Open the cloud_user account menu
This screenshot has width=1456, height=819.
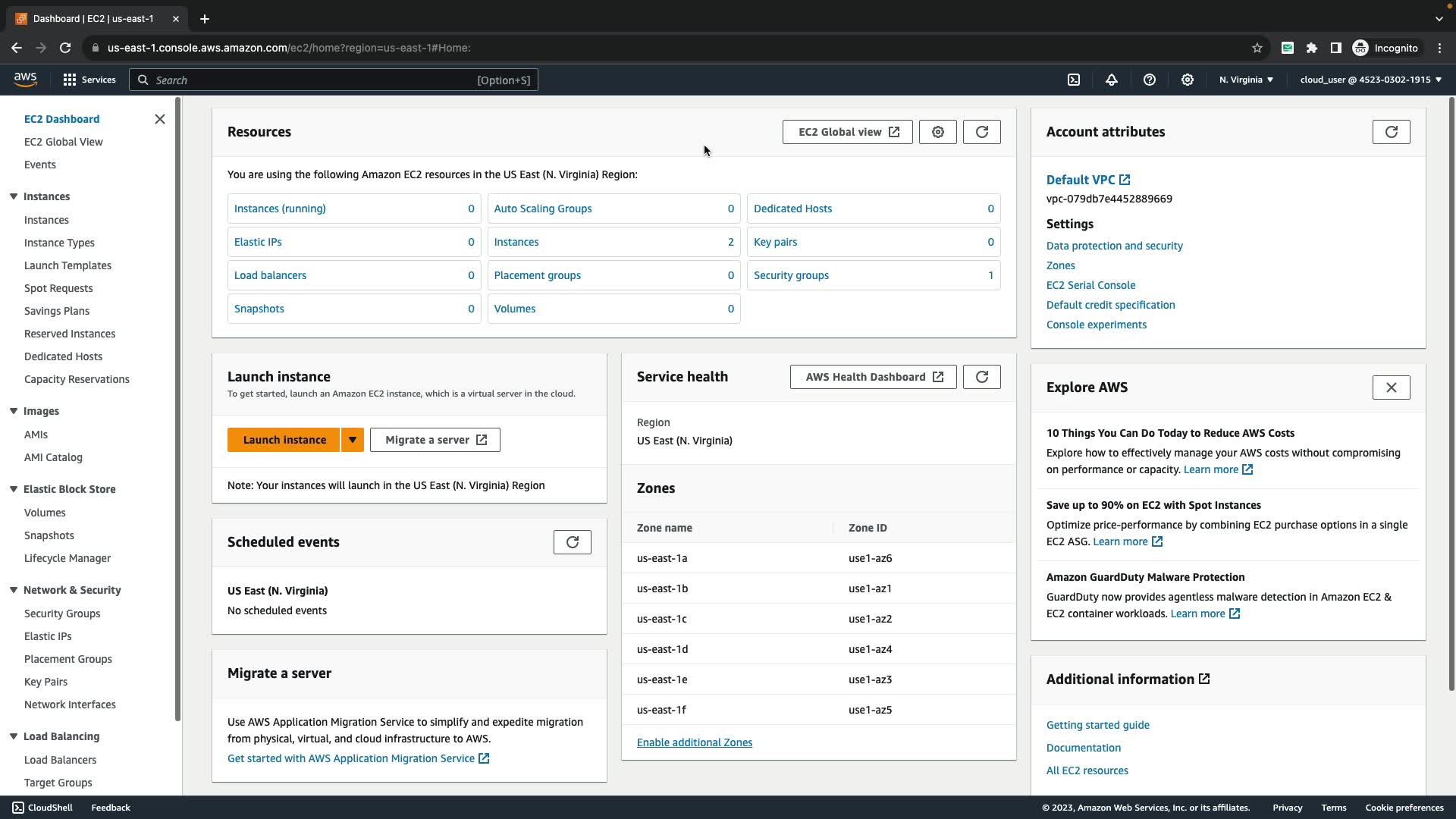pos(1370,80)
